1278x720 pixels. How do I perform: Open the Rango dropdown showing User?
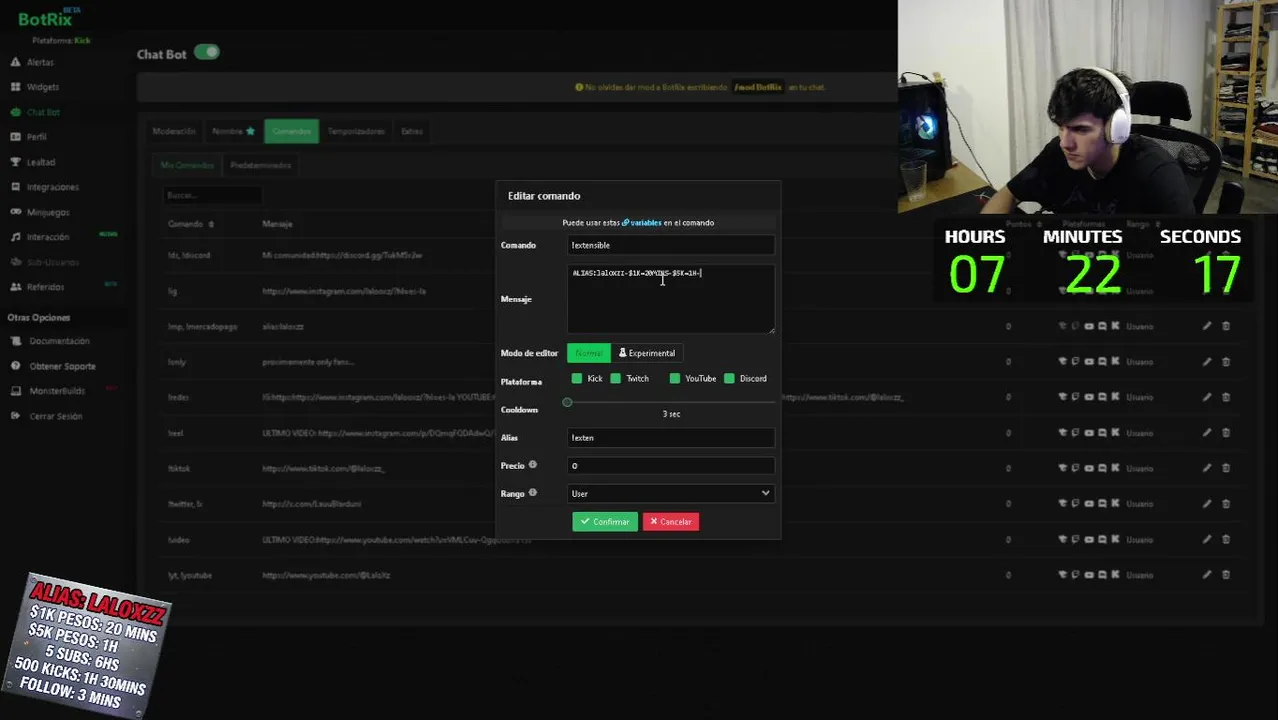[671, 493]
